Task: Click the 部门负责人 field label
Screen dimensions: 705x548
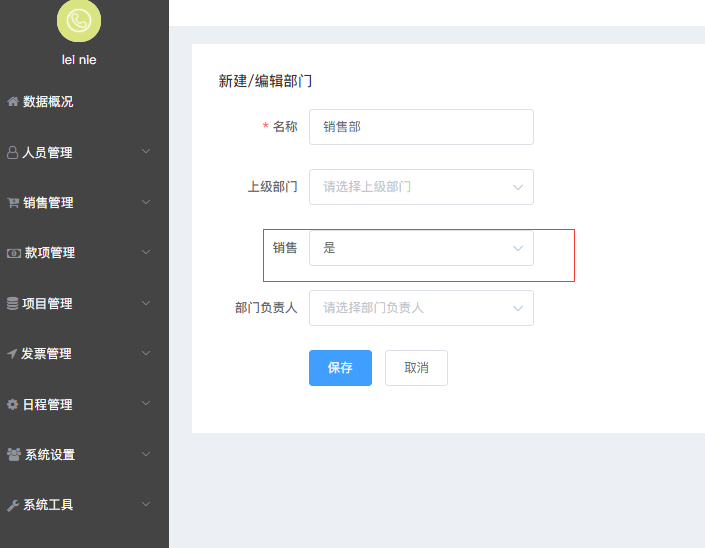Action: point(266,308)
